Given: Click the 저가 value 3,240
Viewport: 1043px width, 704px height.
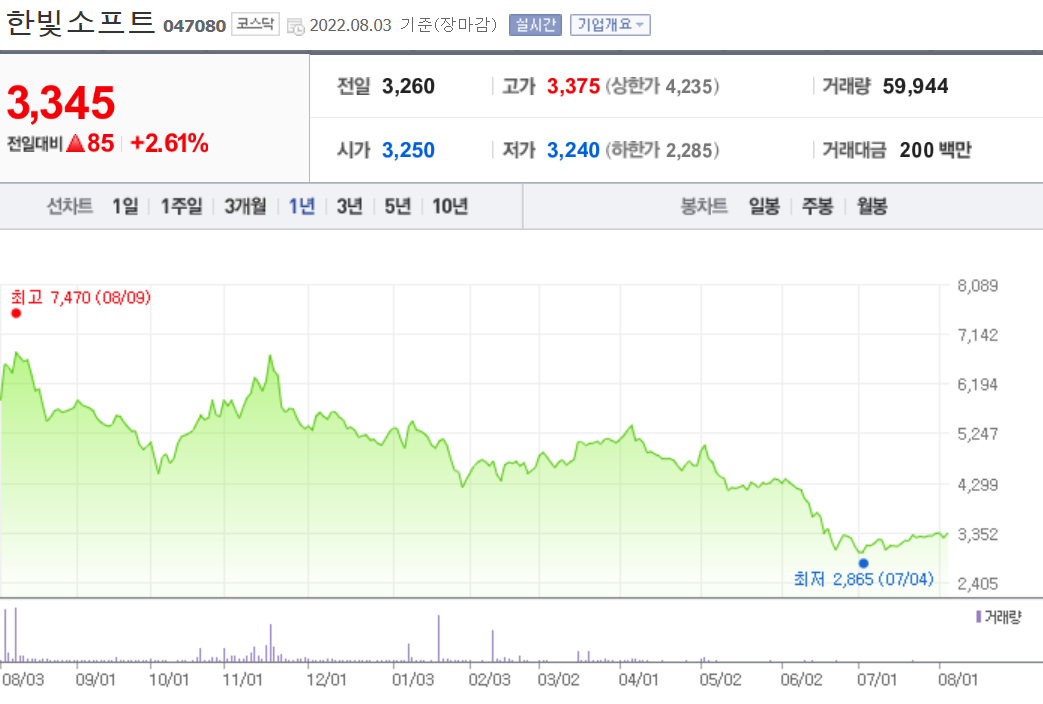Looking at the screenshot, I should (x=573, y=150).
